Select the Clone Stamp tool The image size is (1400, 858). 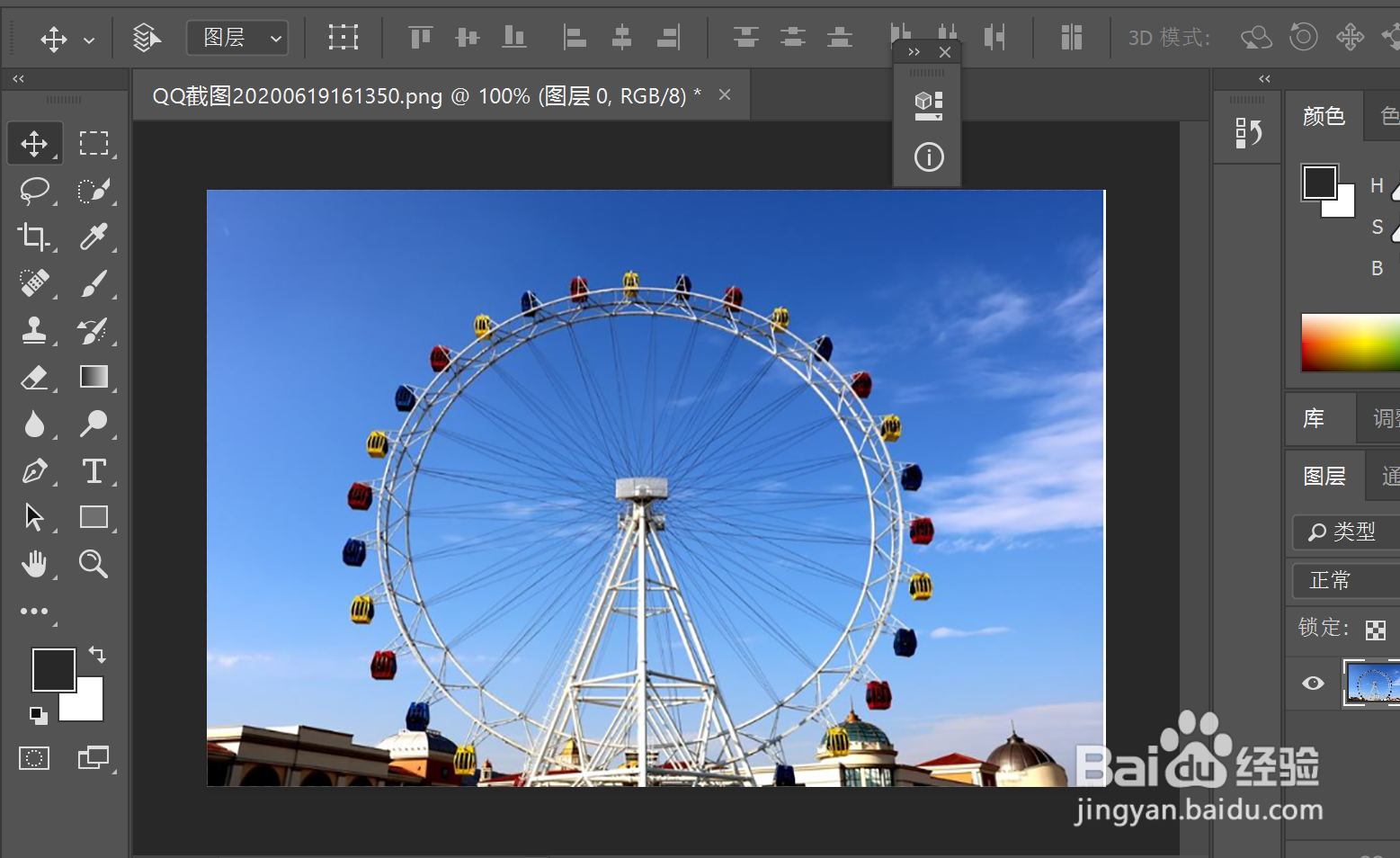[x=34, y=331]
